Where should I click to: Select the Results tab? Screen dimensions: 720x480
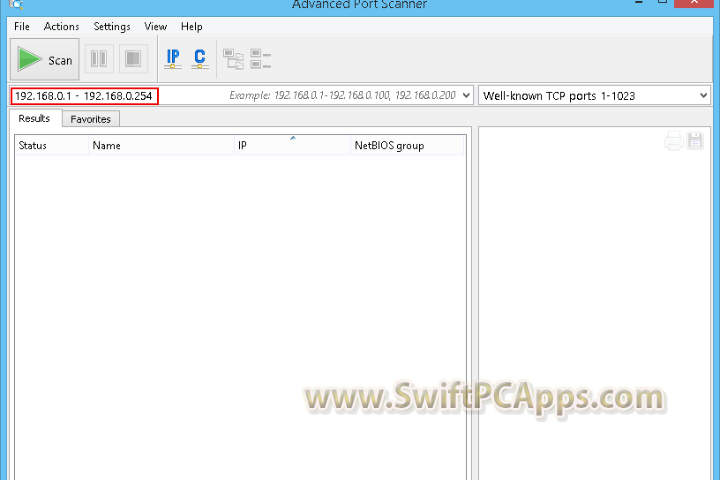click(34, 118)
